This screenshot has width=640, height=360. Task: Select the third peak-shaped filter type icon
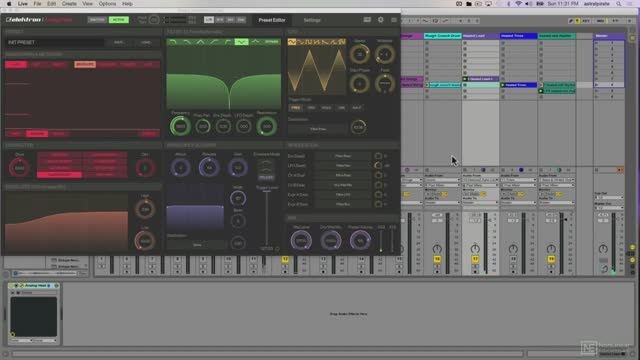pos(200,42)
